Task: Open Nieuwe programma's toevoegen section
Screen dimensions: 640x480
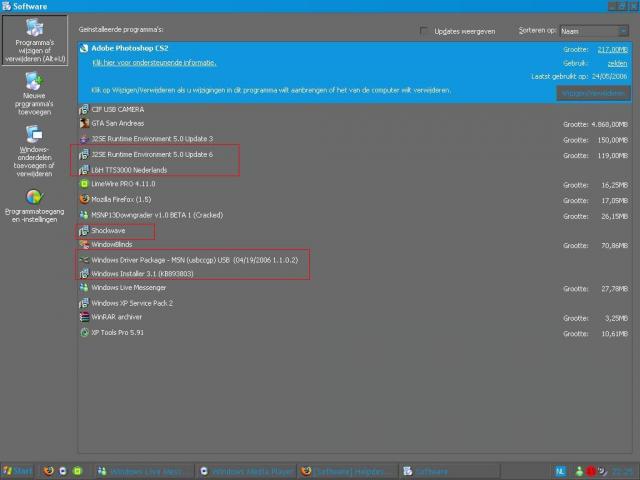Action: [35, 94]
